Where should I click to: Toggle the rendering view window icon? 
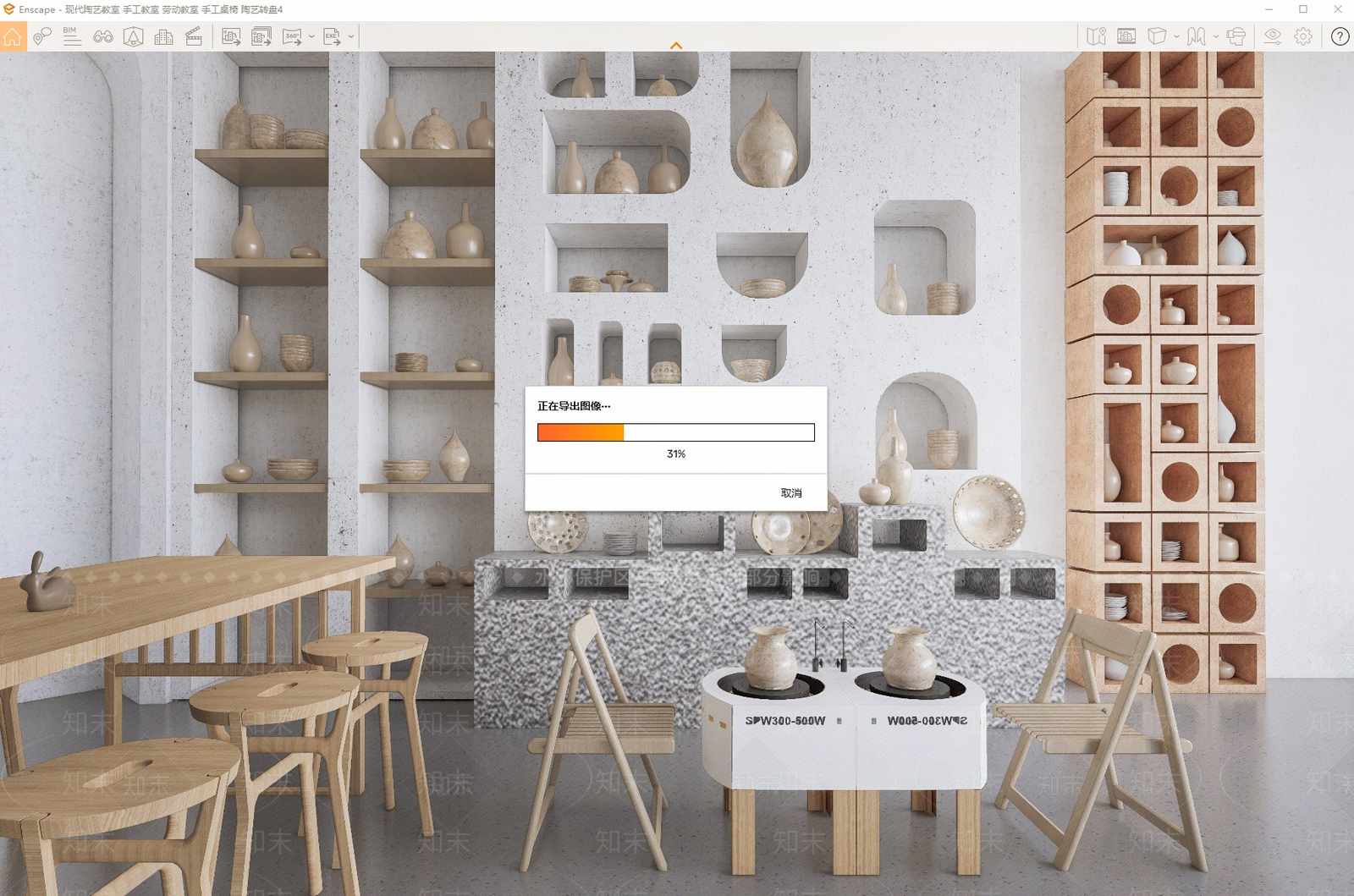click(1126, 36)
